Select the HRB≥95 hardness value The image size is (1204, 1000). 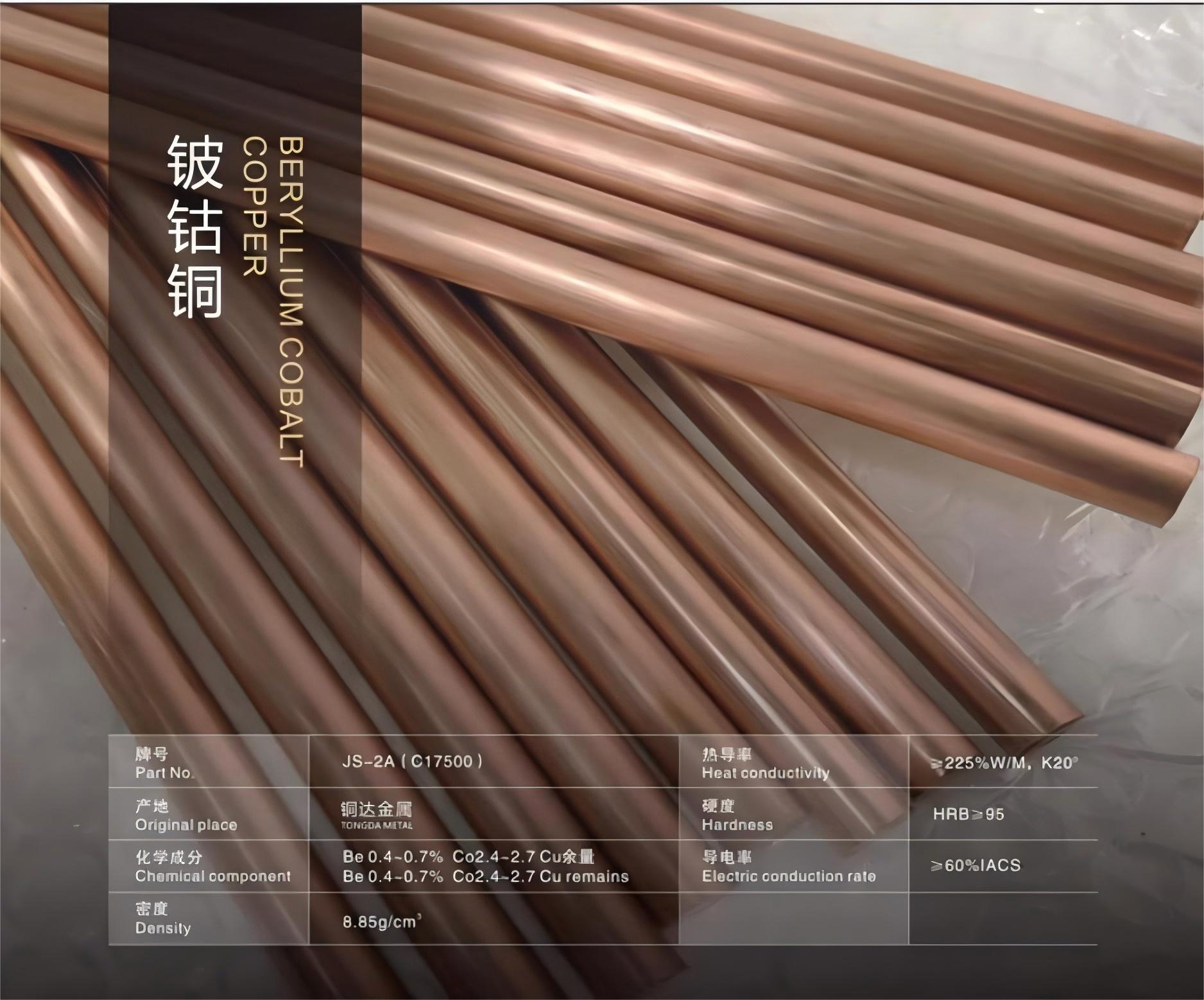tap(968, 815)
